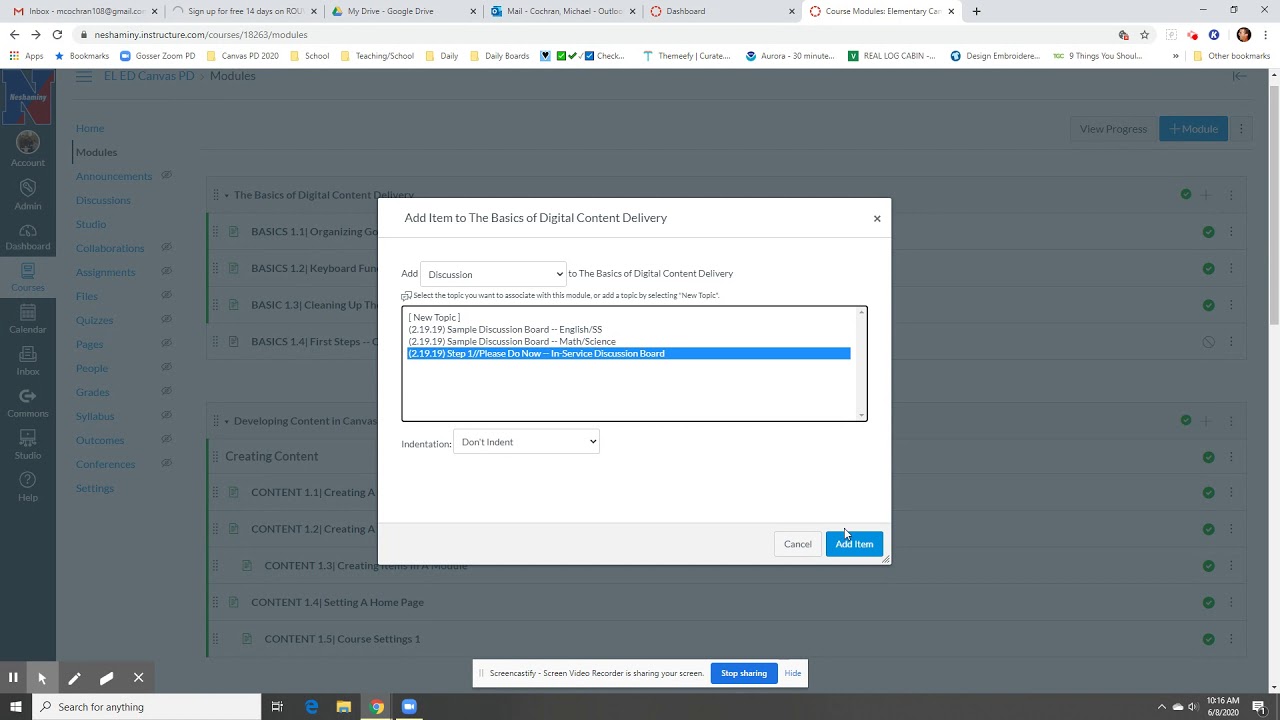Open Studio in the Canvas global sidebar
This screenshot has height=720, width=1280.
click(x=28, y=445)
